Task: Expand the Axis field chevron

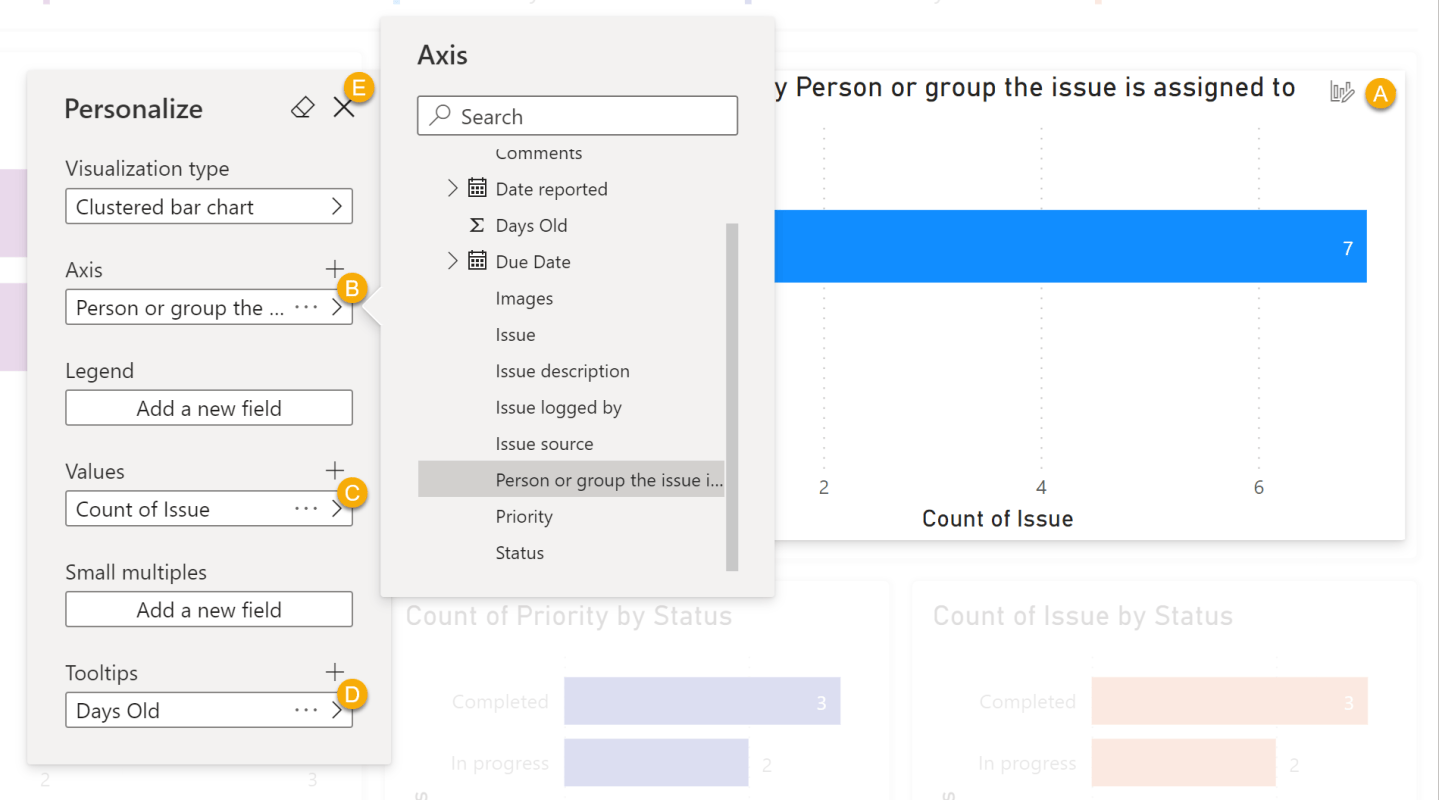Action: pos(337,308)
